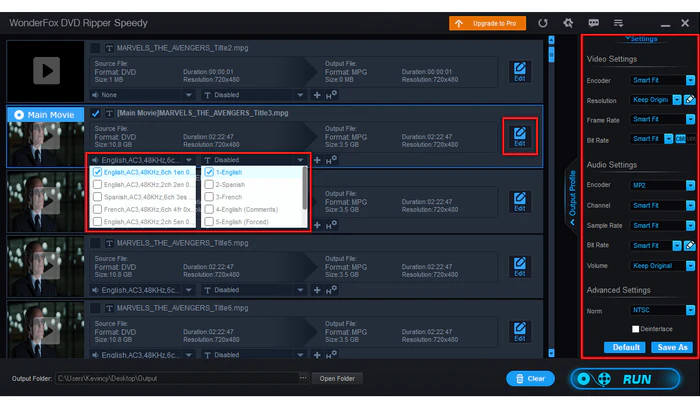Click Edit icon for Title2.mpg
This screenshot has width=700, height=407.
pos(520,71)
